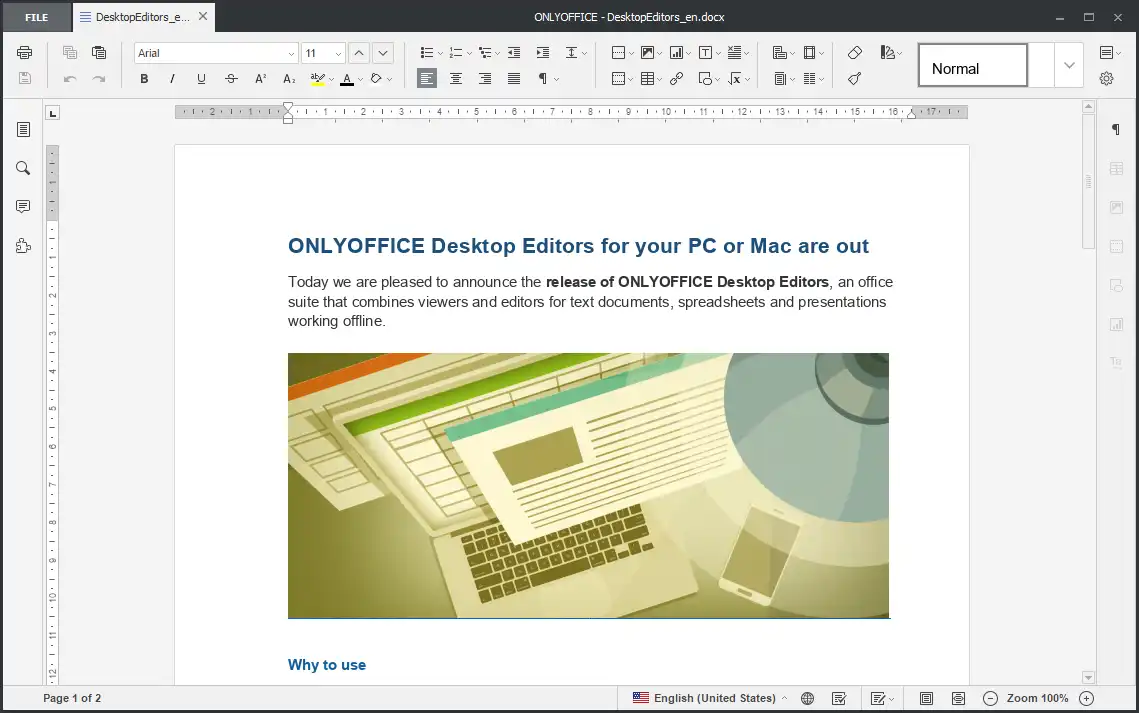Undo the last action

pyautogui.click(x=70, y=78)
